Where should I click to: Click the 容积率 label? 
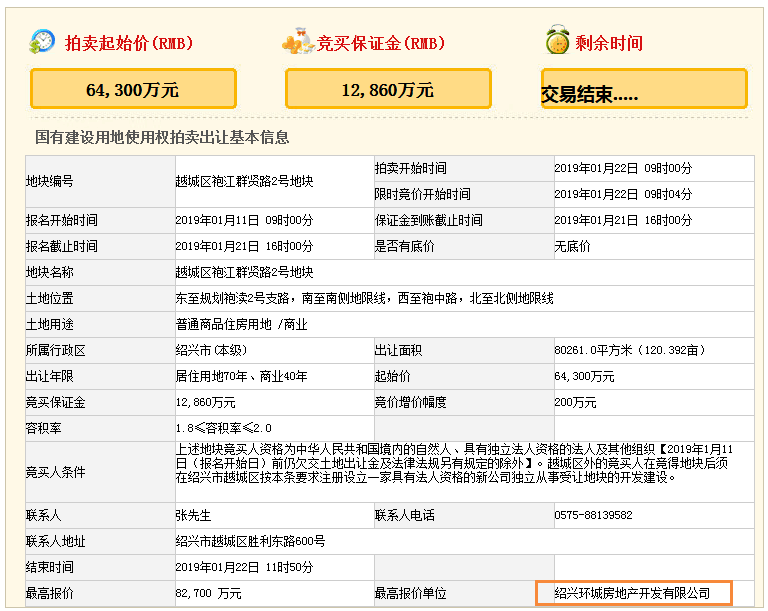pyautogui.click(x=44, y=428)
